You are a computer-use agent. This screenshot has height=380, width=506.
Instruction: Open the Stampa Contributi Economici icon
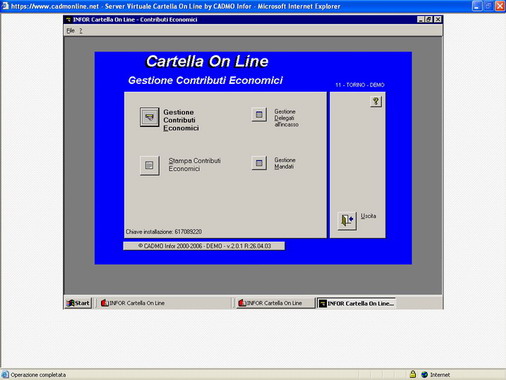pos(149,165)
